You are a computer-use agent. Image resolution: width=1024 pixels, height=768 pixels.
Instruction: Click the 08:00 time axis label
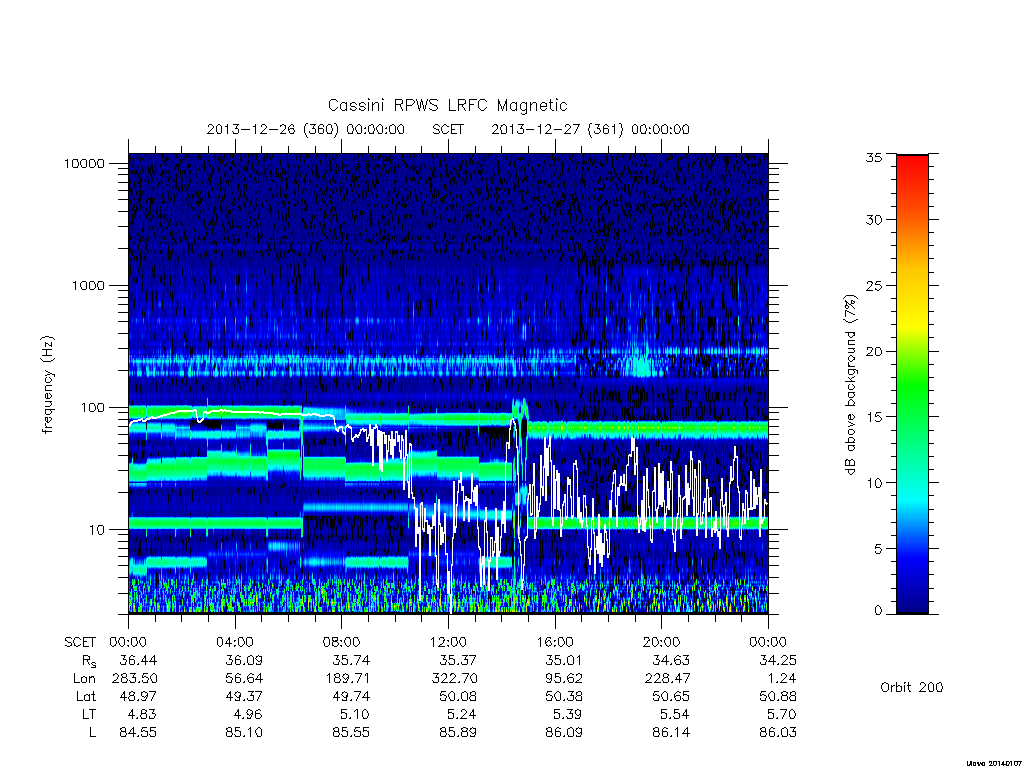click(342, 642)
